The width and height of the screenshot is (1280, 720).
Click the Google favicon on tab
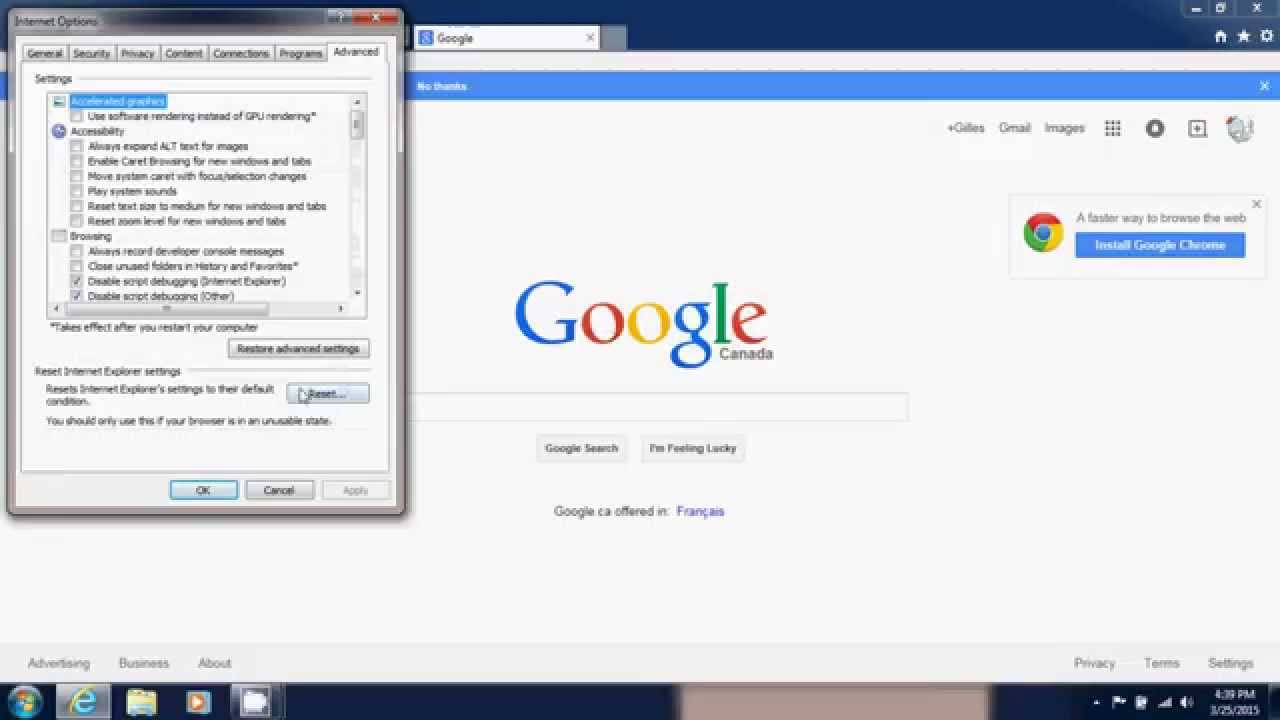point(425,38)
